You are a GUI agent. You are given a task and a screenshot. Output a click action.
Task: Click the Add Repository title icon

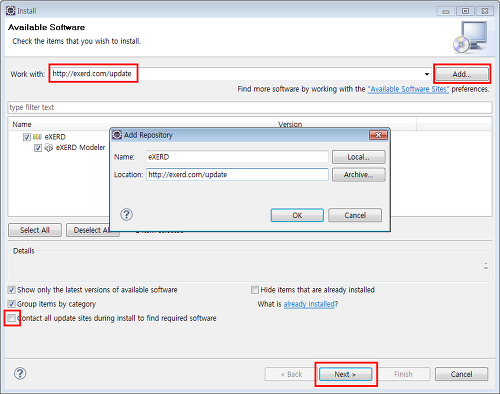pyautogui.click(x=117, y=135)
